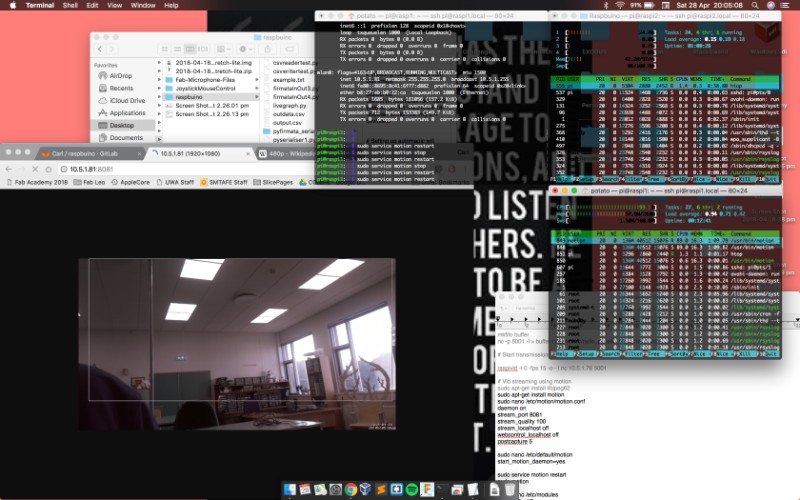Open VirtualBox from the Dock
This screenshot has height=500, width=800.
click(x=365, y=490)
